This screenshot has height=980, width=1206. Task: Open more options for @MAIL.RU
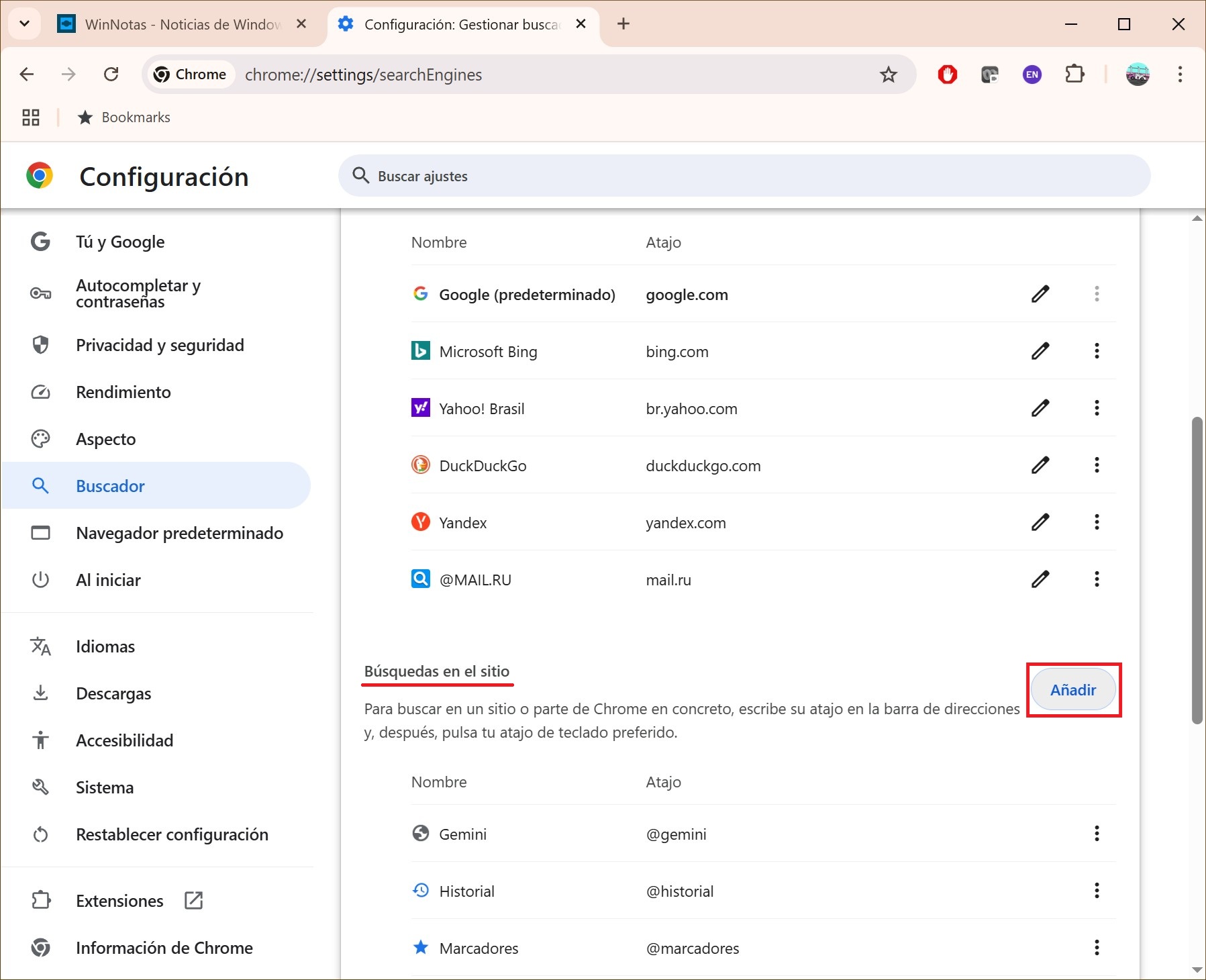coord(1097,579)
